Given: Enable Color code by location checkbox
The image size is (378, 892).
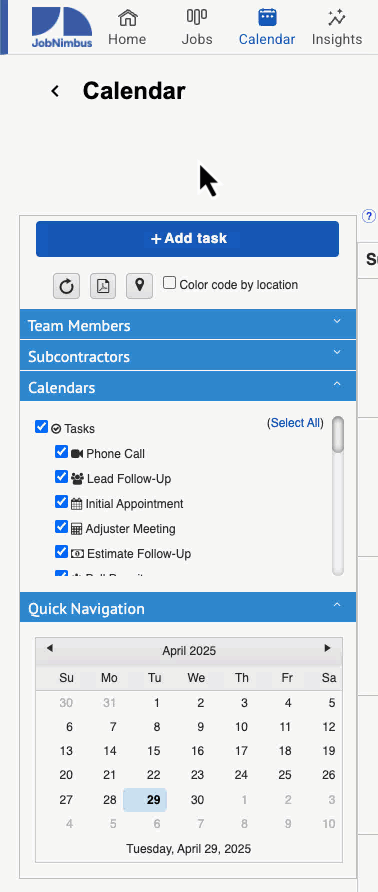Looking at the screenshot, I should point(169,283).
